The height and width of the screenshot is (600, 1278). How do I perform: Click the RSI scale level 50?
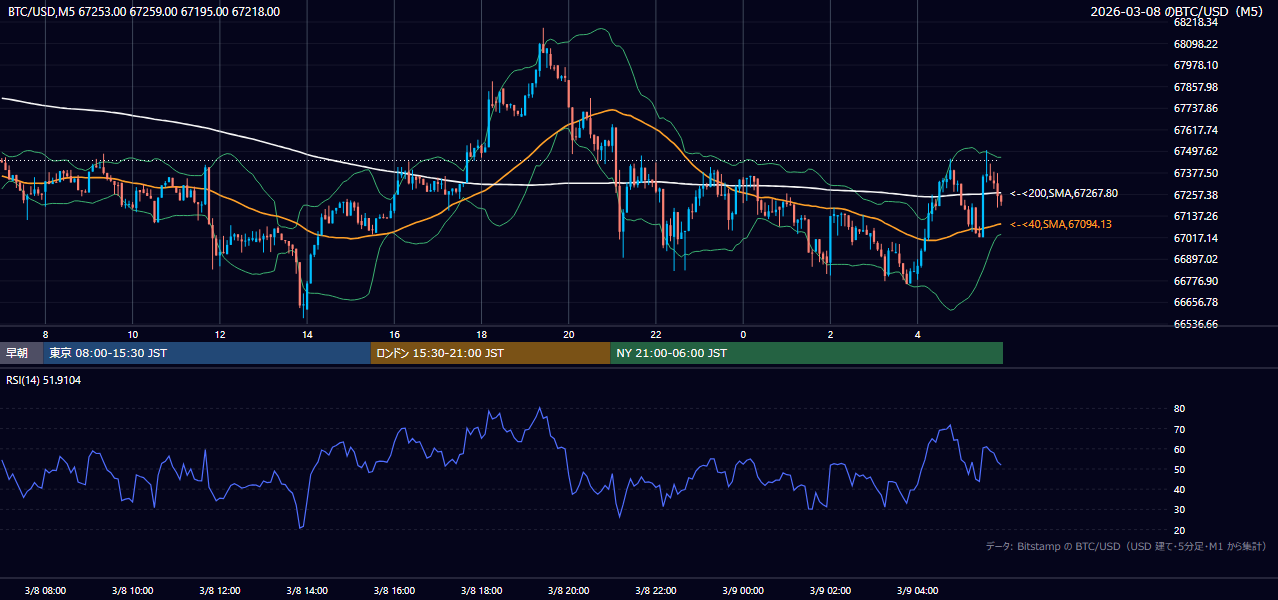1179,469
